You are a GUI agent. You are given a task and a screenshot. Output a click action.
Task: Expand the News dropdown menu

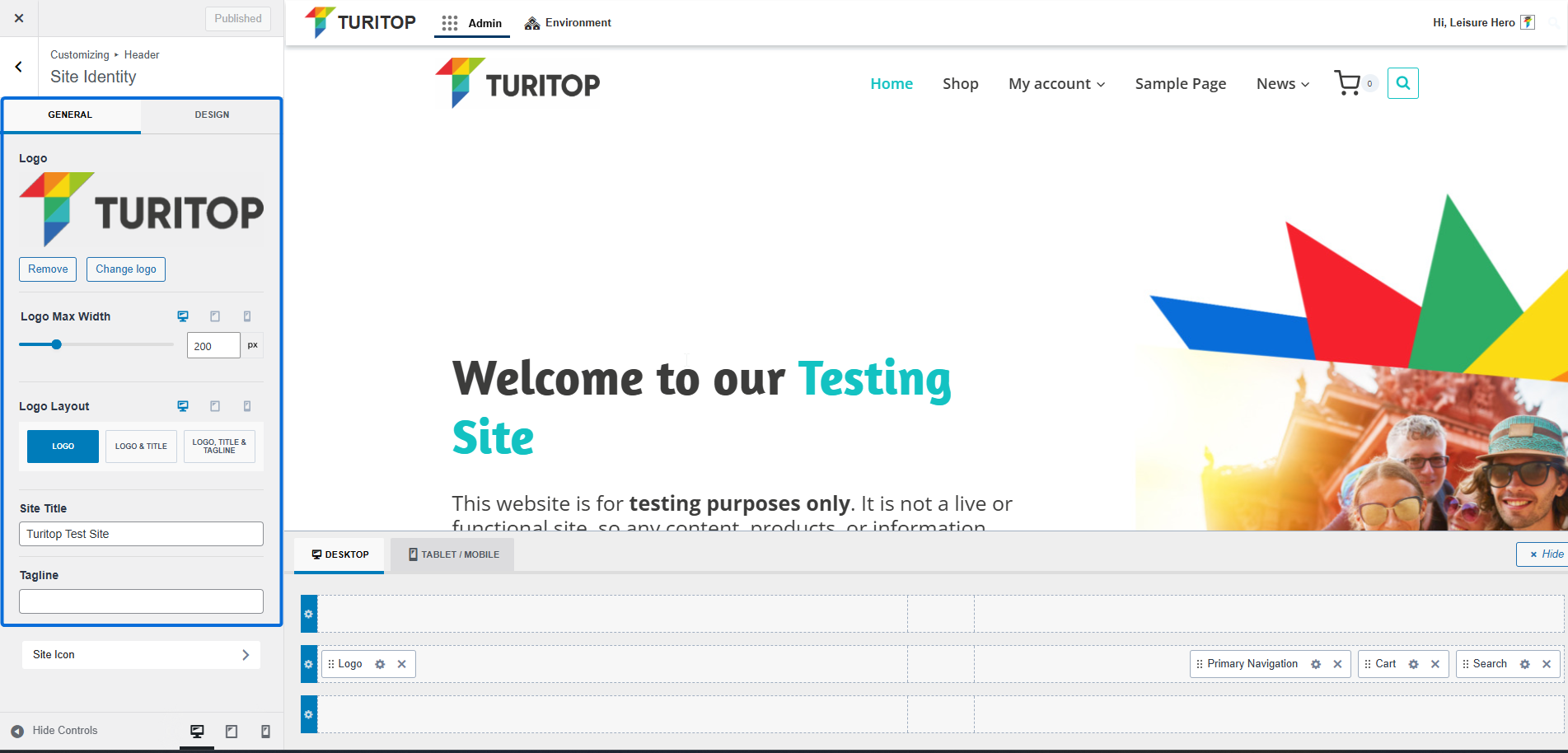click(x=1282, y=84)
